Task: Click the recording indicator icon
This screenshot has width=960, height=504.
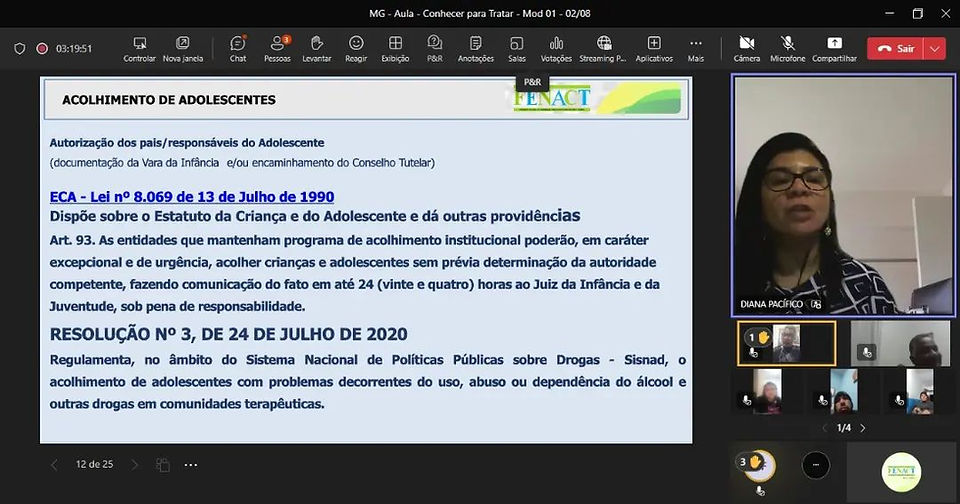Action: point(42,48)
